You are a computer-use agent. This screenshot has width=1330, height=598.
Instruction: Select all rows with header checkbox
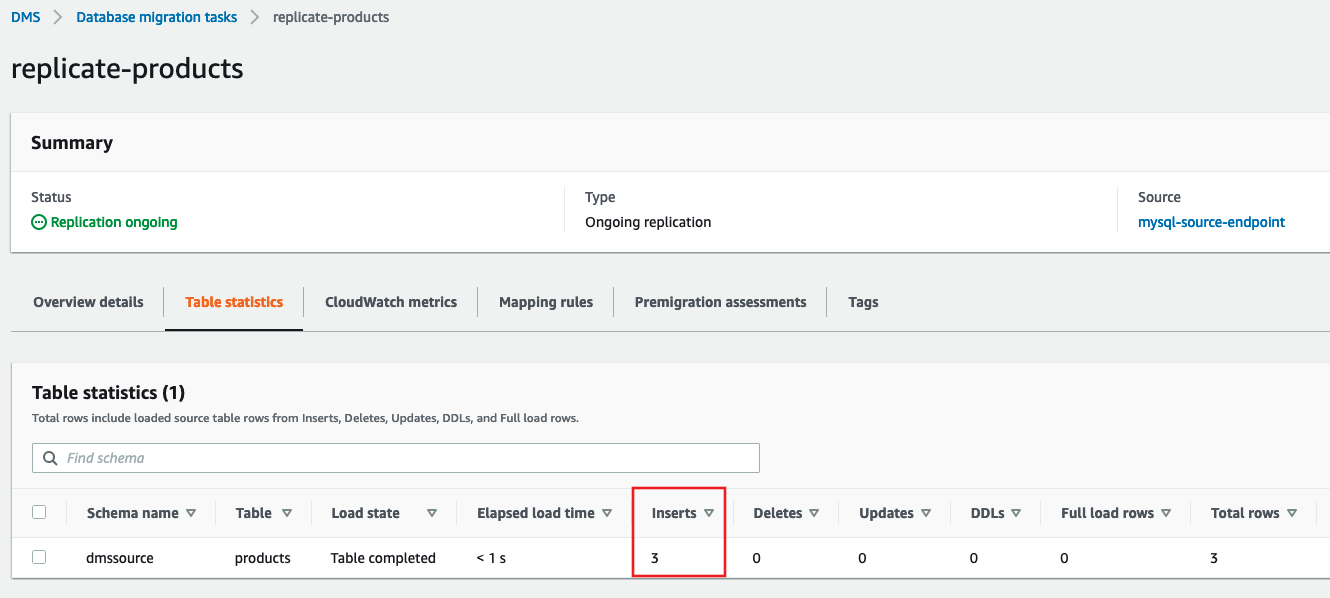(x=39, y=512)
